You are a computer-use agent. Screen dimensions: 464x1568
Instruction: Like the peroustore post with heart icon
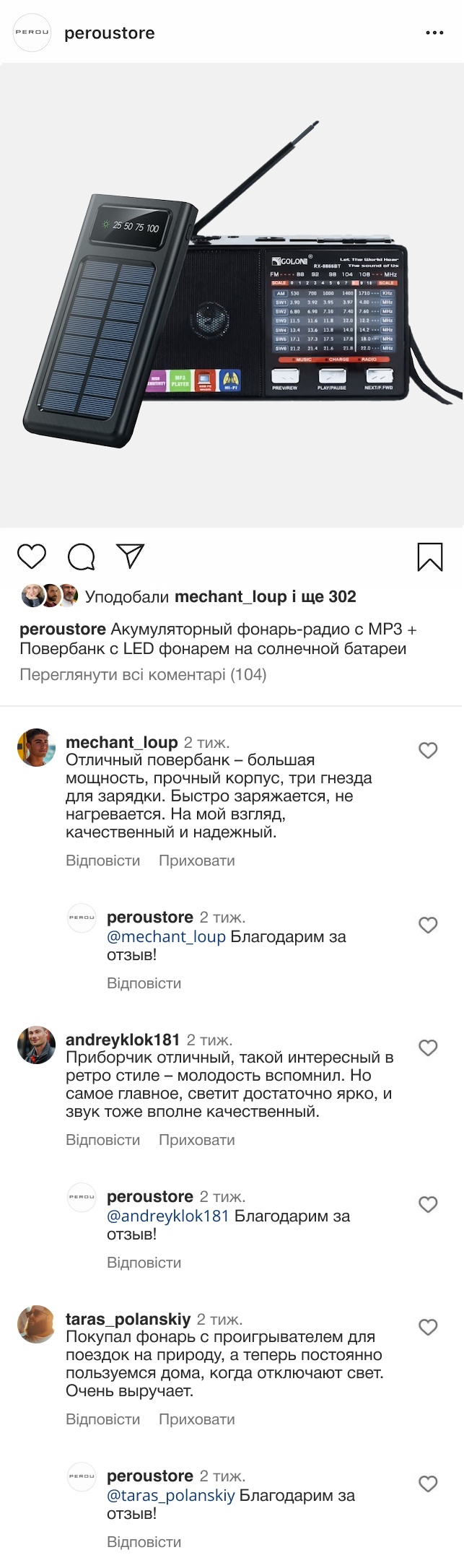32,557
